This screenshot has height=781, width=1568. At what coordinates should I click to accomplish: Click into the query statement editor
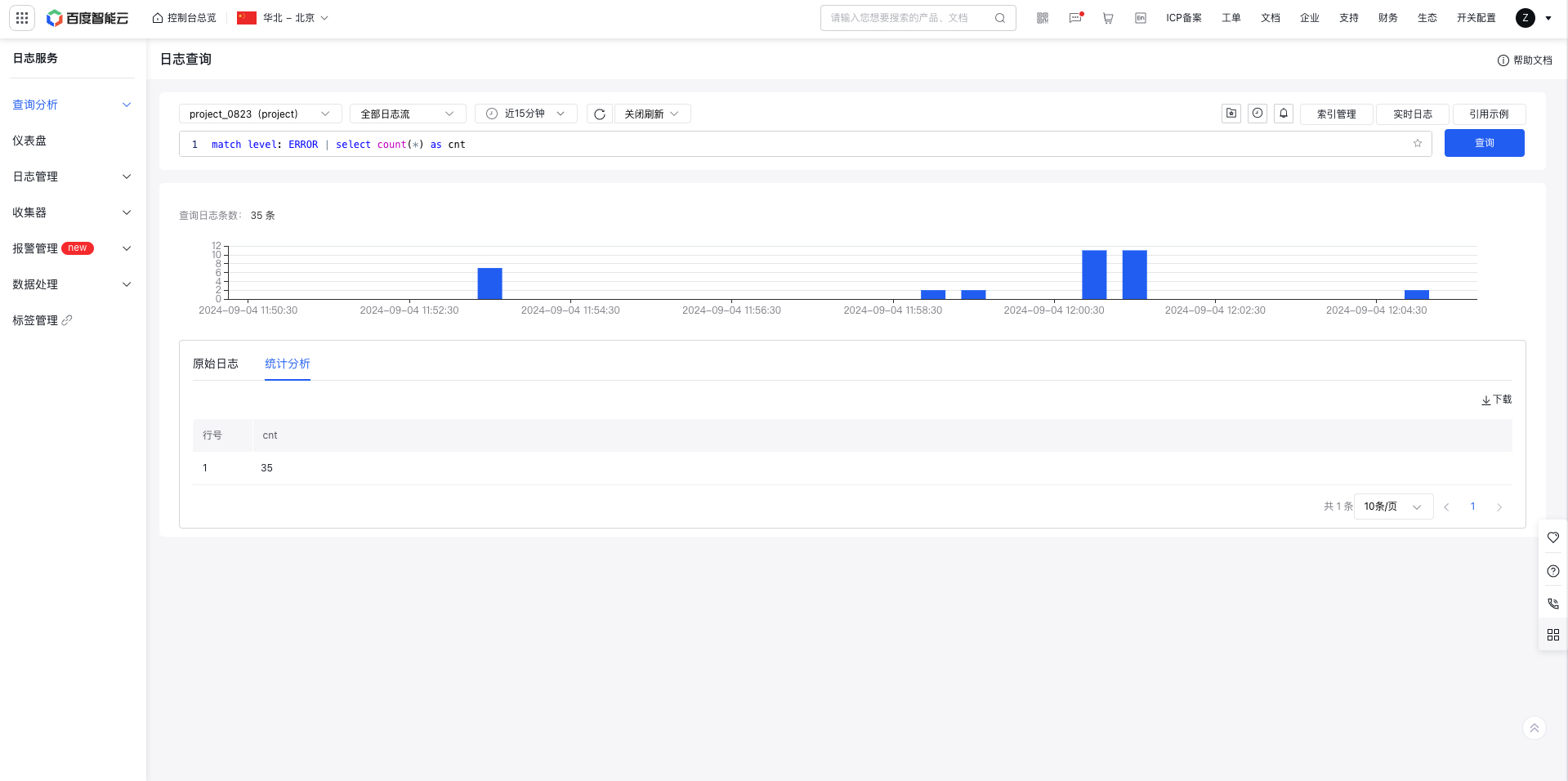805,144
